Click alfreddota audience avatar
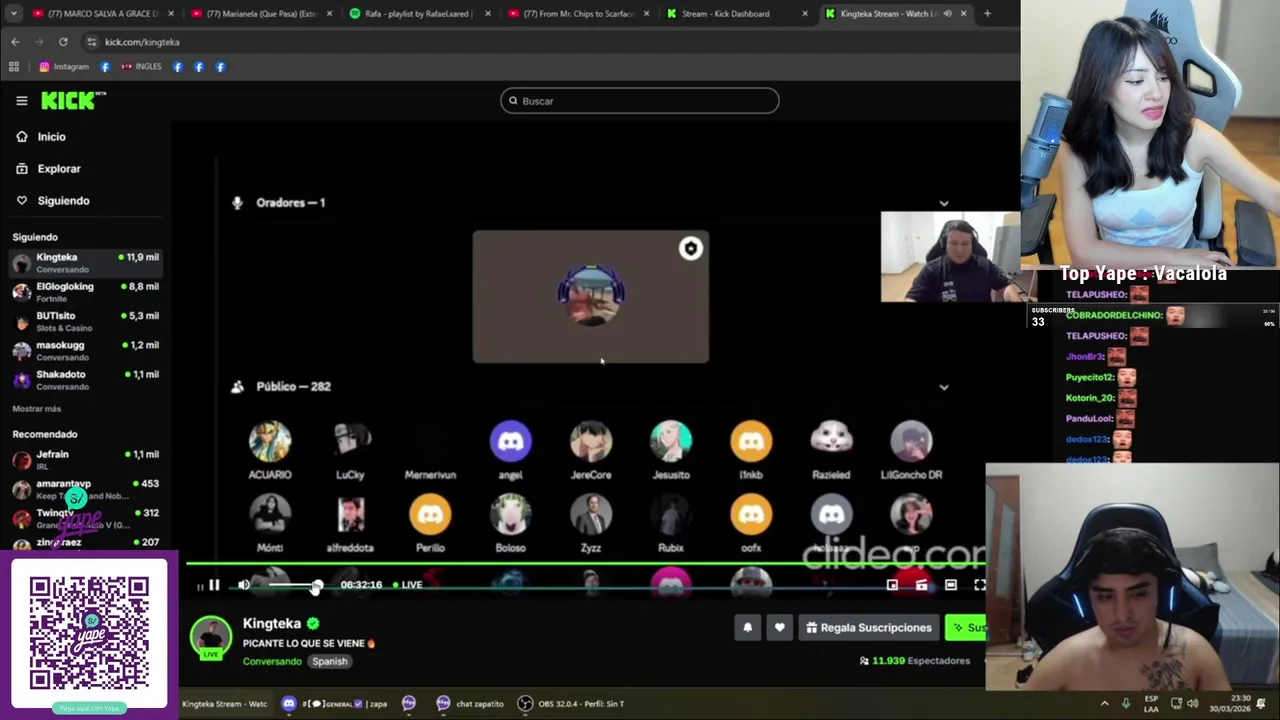This screenshot has width=1280, height=720. tap(350, 515)
